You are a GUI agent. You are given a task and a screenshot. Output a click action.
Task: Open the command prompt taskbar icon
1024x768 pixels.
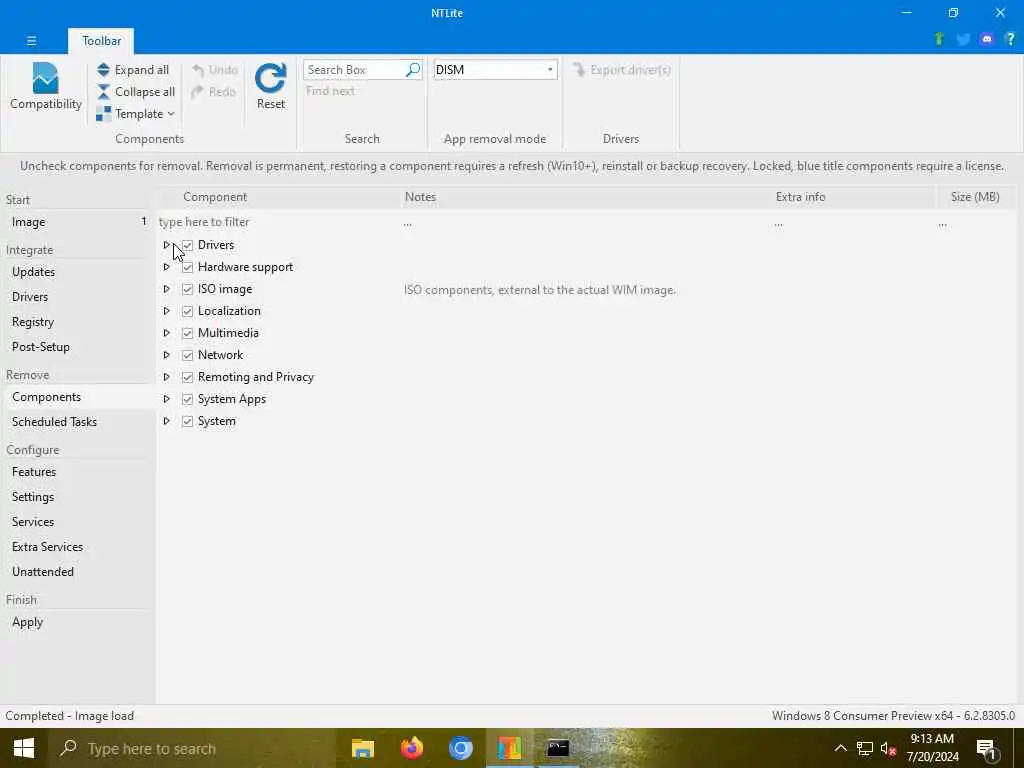coord(558,748)
